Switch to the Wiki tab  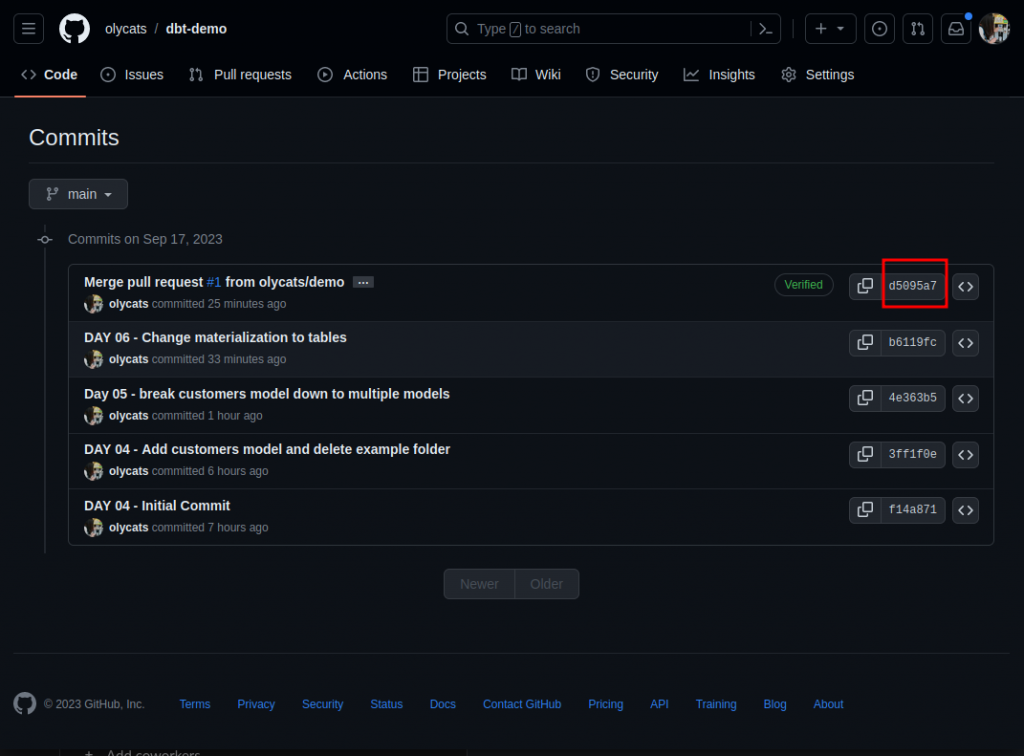[536, 74]
